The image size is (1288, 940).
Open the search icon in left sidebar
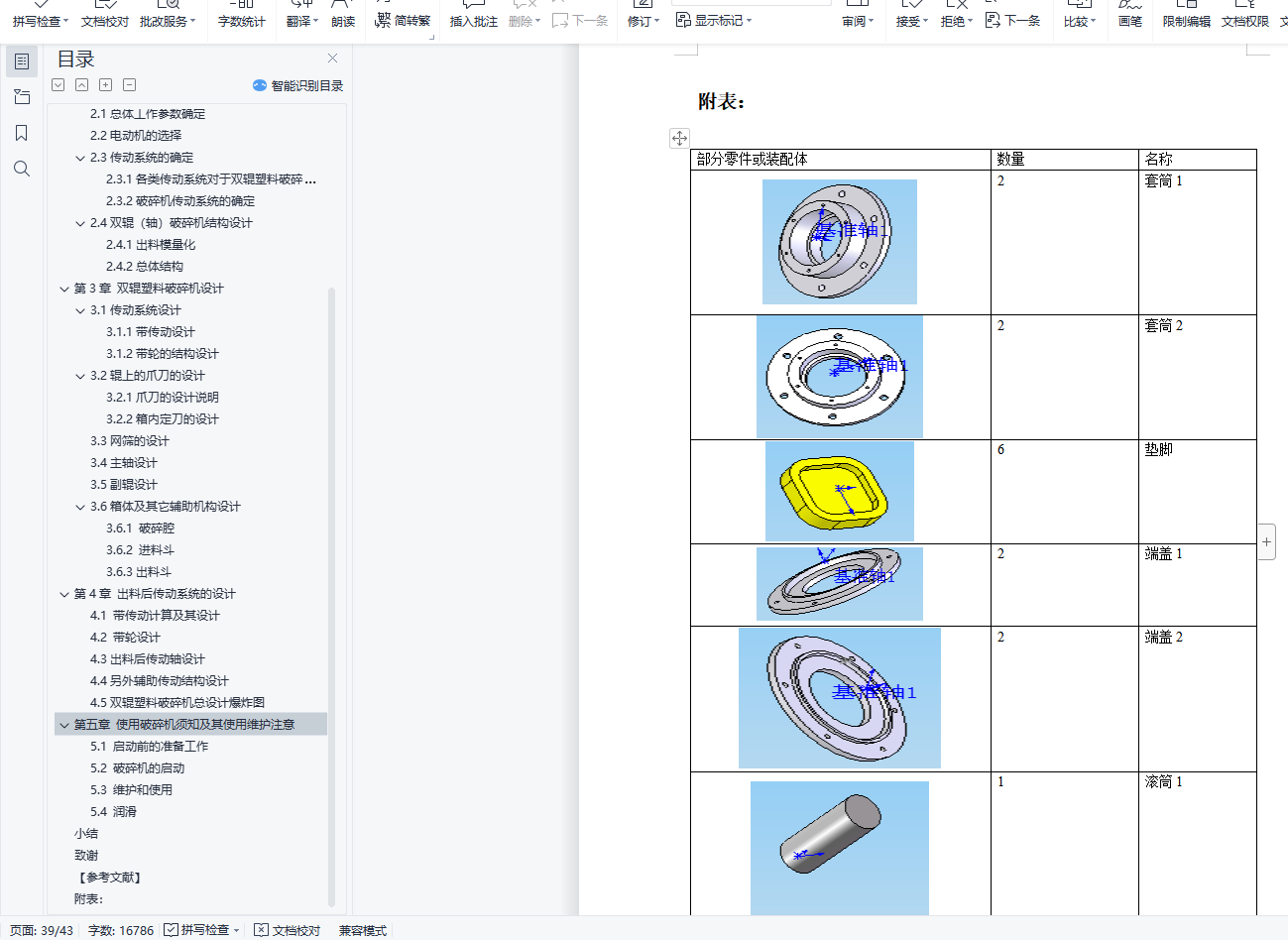pos(22,169)
